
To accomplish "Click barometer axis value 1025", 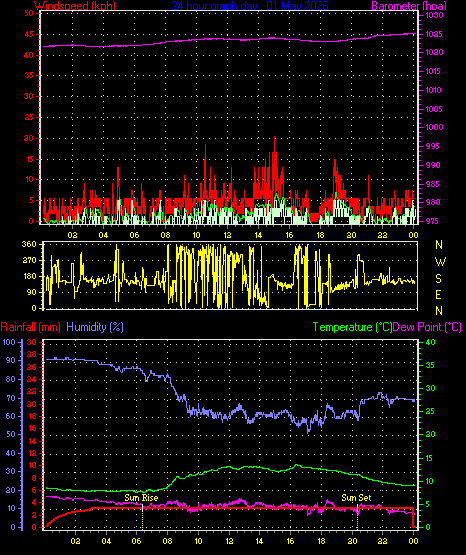I will point(434,34).
